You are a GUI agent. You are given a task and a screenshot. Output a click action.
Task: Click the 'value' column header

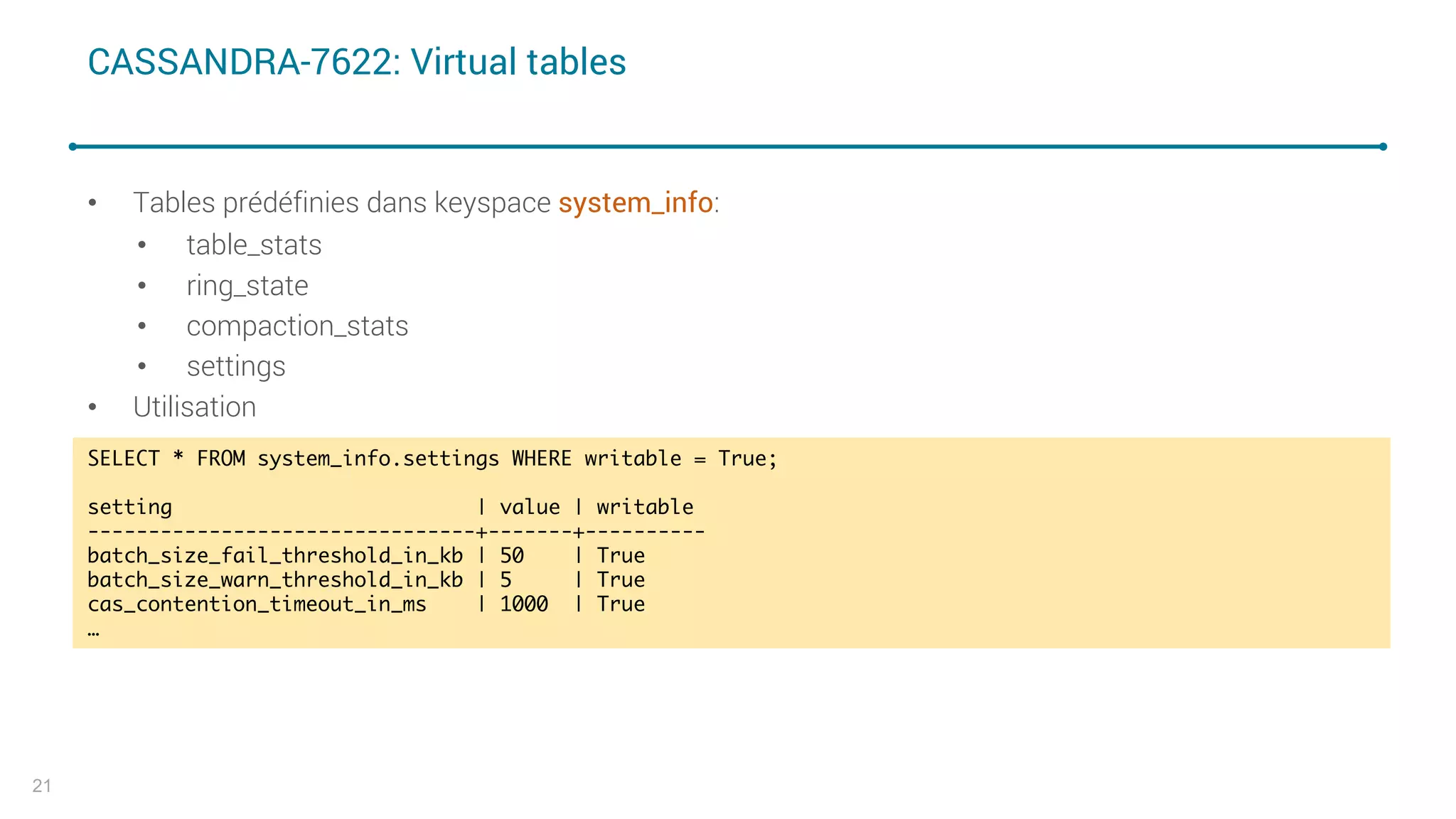530,507
